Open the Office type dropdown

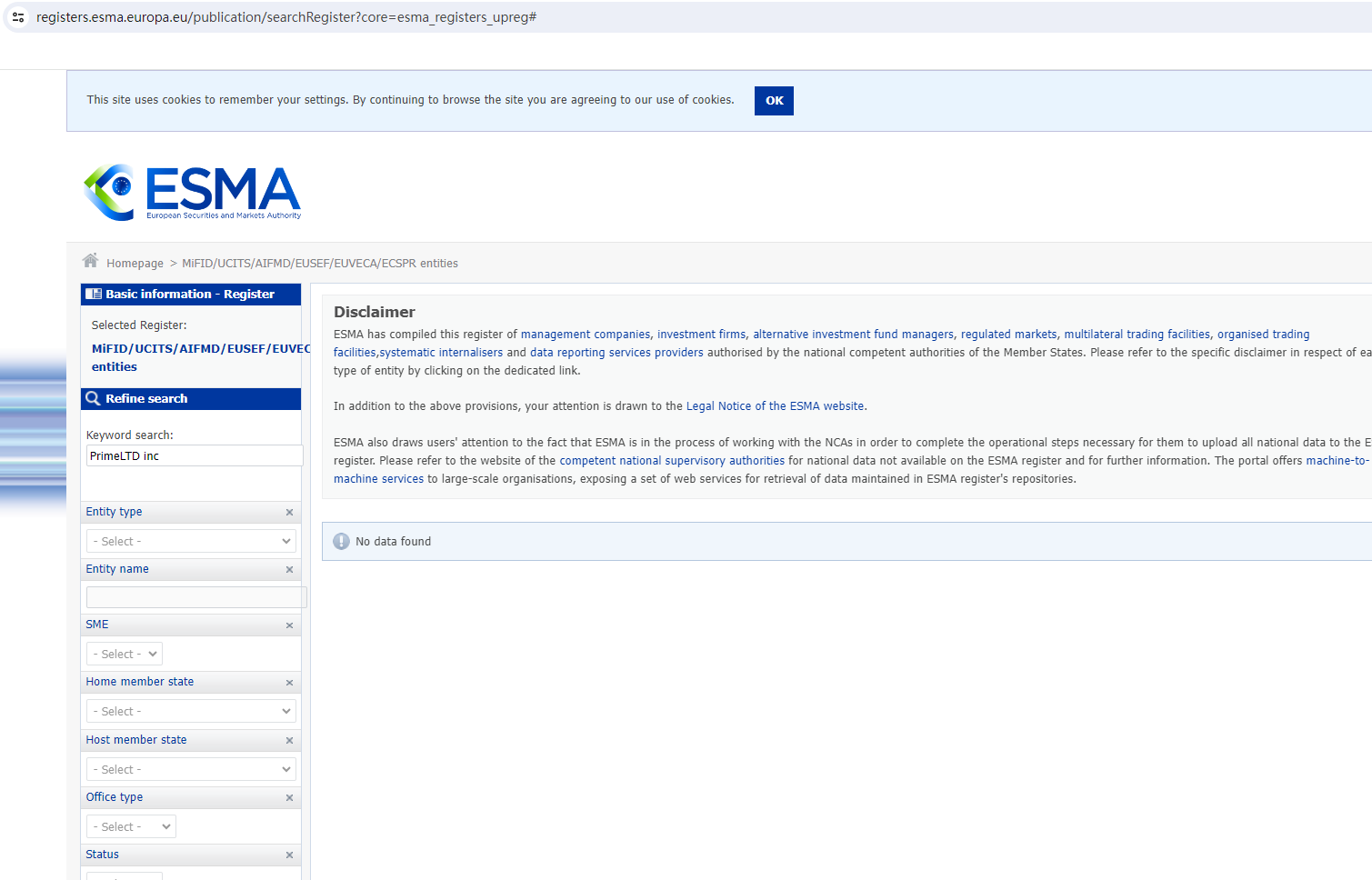click(x=131, y=826)
